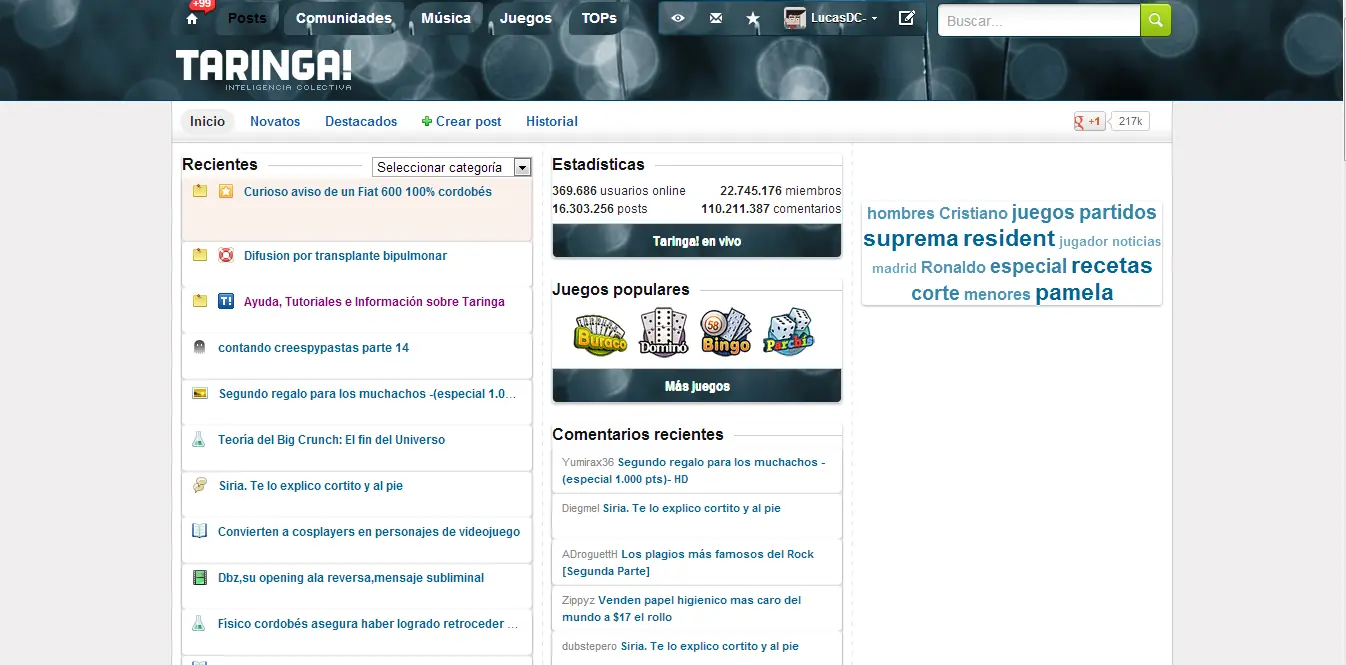The image size is (1346, 665).
Task: Click flask icon beside Fisico cordobés post
Action: (x=199, y=623)
